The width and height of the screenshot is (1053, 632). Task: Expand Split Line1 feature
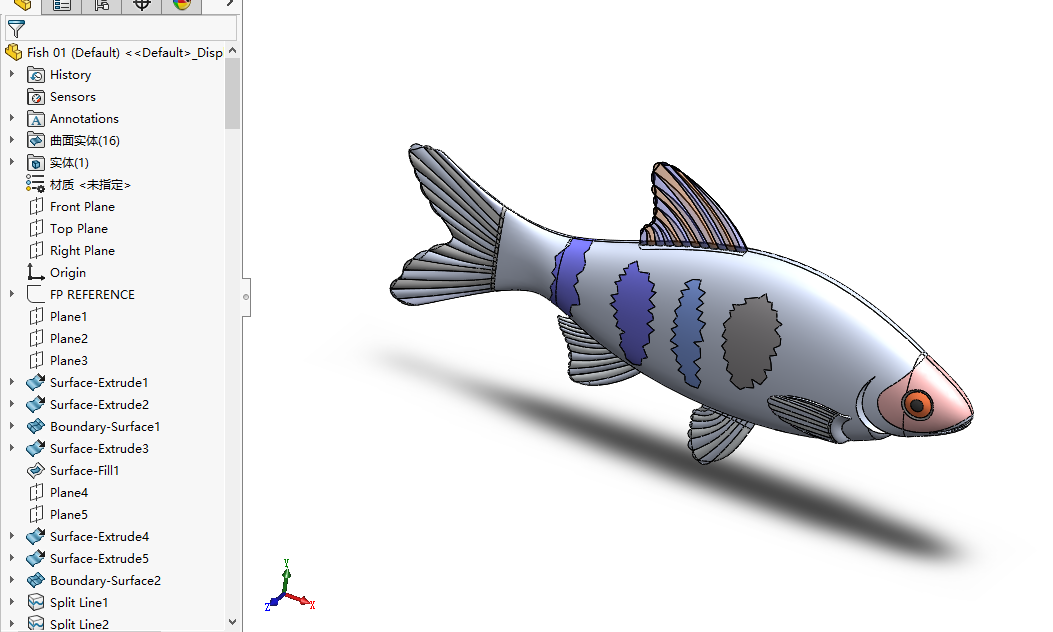[x=11, y=602]
